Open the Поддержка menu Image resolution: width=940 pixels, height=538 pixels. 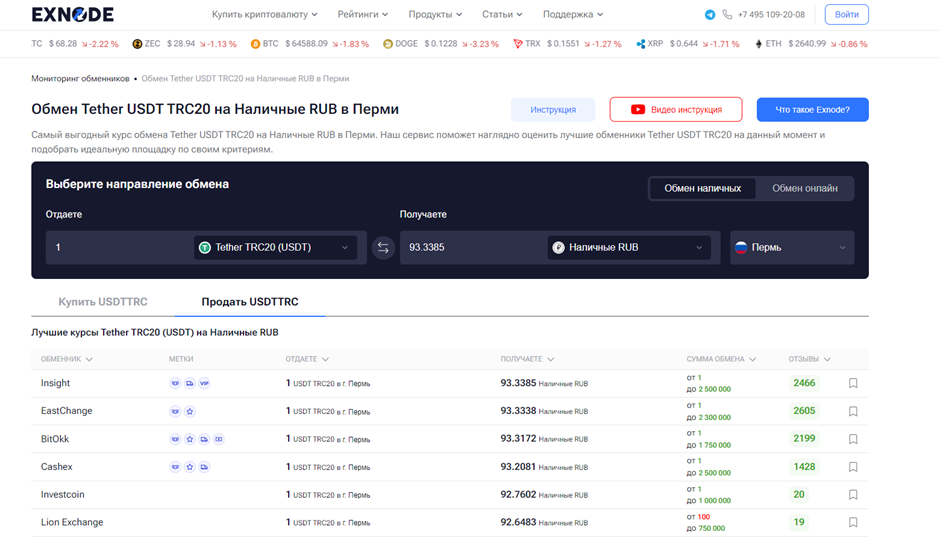pos(573,14)
